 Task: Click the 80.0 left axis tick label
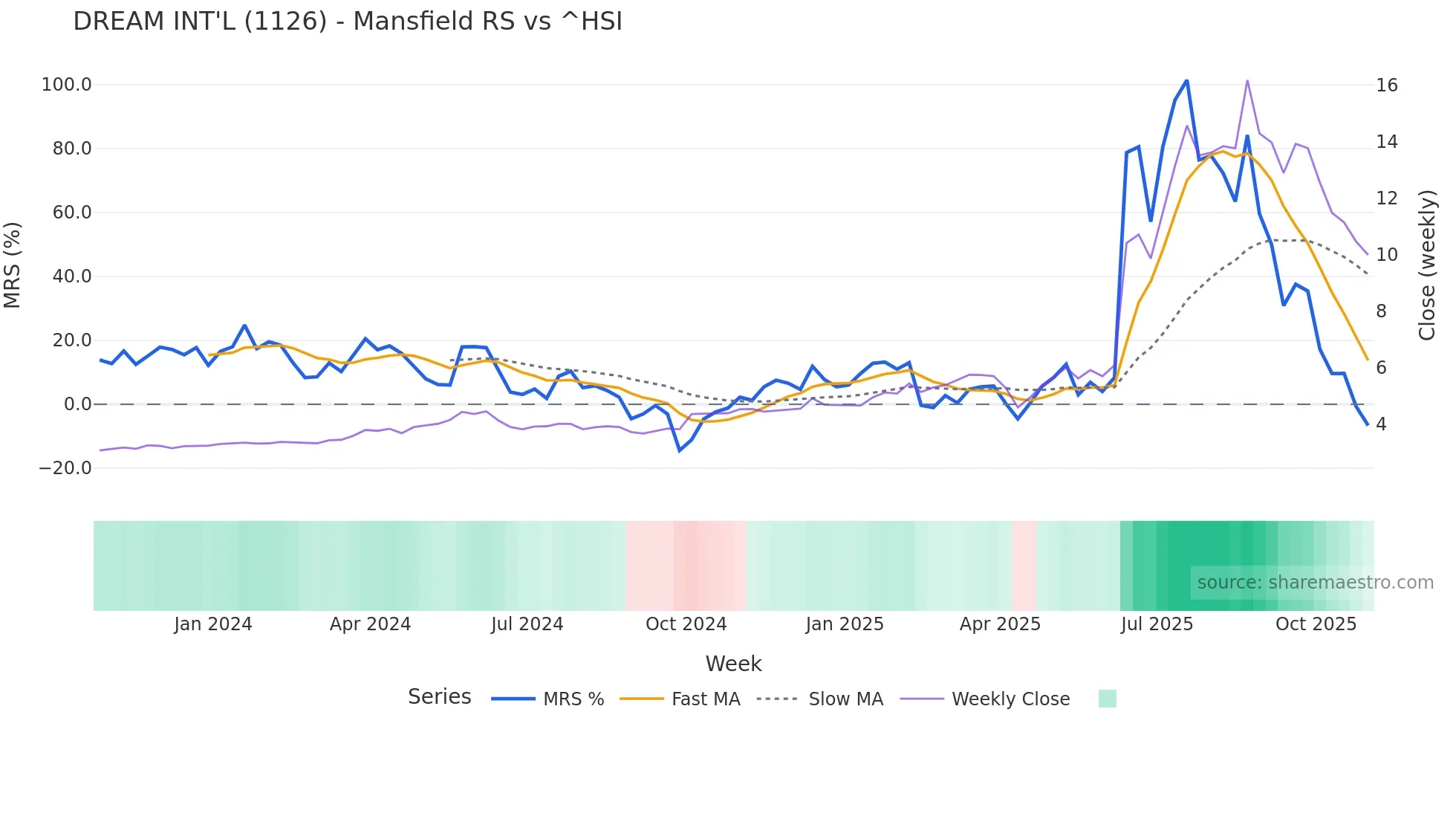[72, 149]
